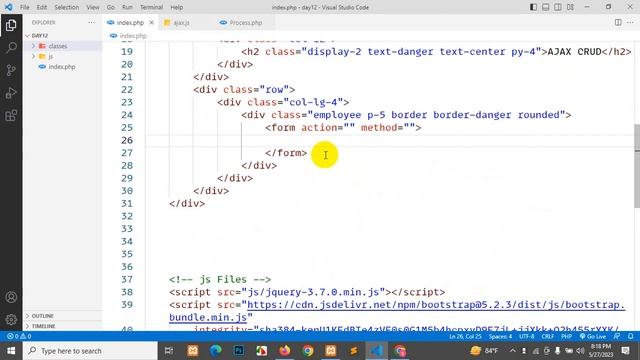Split the editor to the right

click(618, 22)
